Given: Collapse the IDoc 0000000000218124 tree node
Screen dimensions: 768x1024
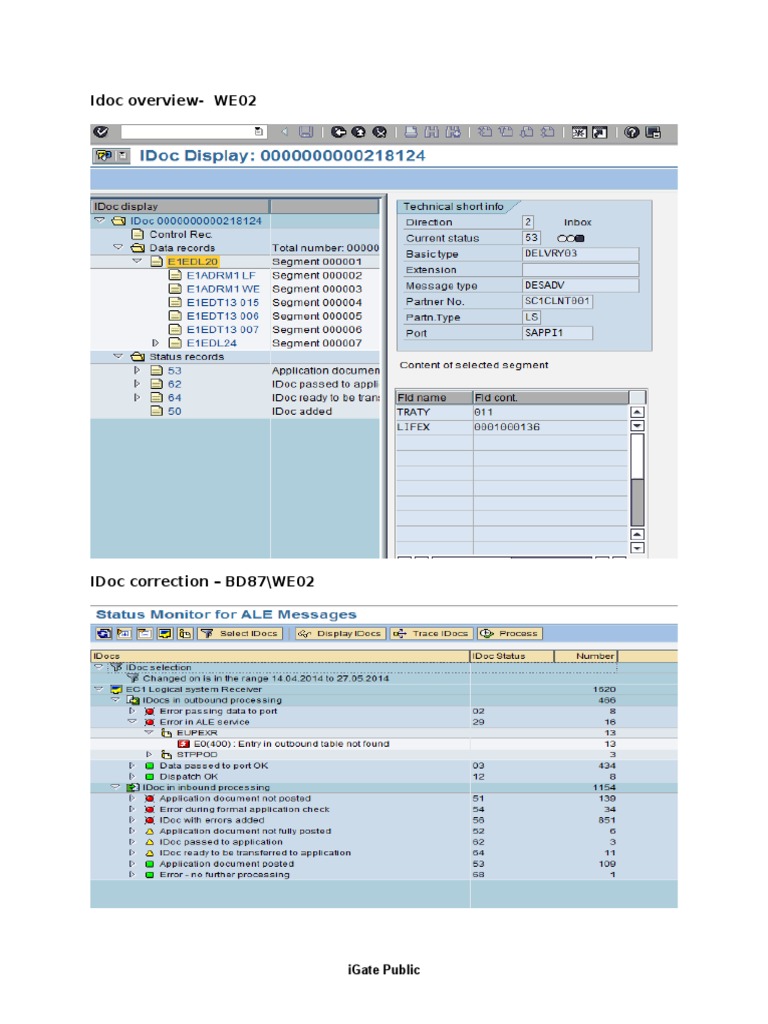Looking at the screenshot, I should [x=100, y=221].
